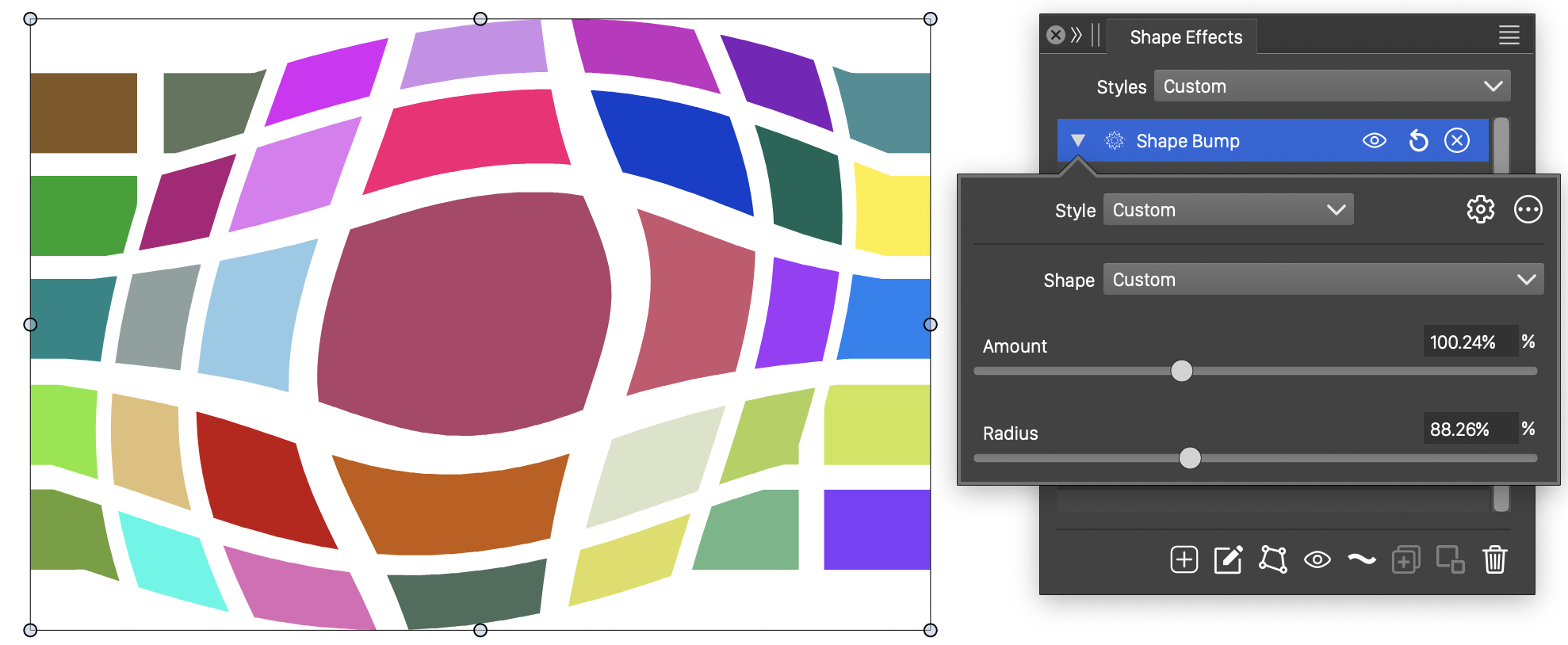
Task: Click the Amount slider handle
Action: [1181, 371]
